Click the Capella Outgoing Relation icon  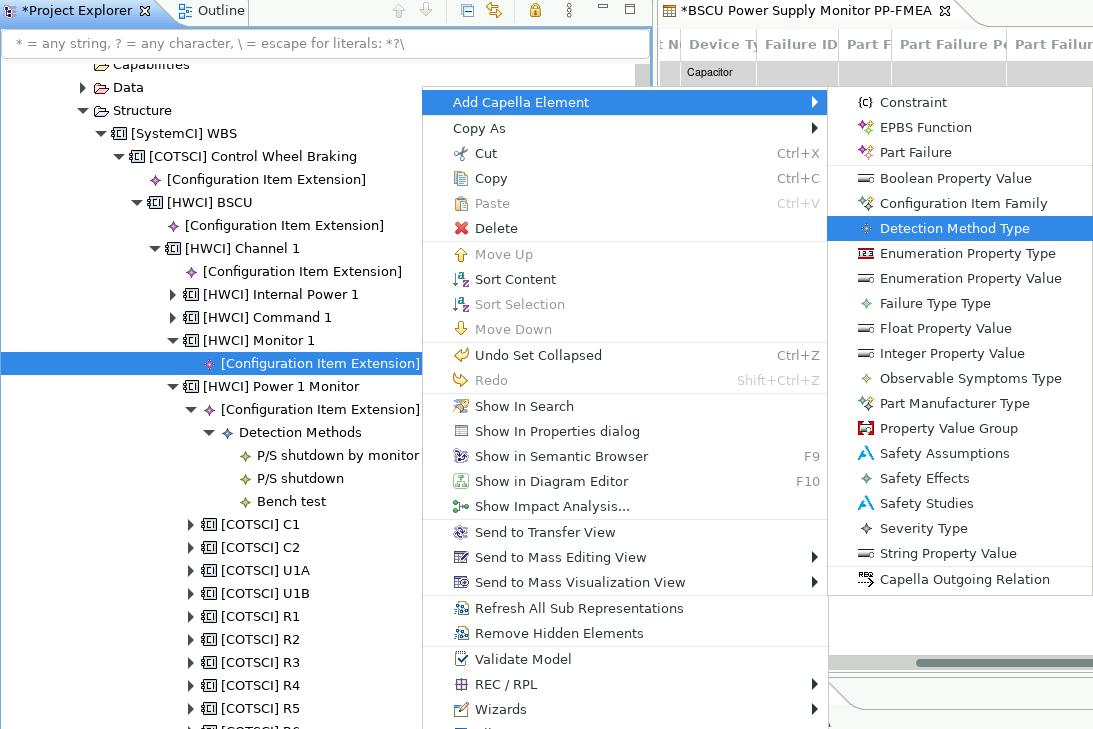pyautogui.click(x=866, y=579)
